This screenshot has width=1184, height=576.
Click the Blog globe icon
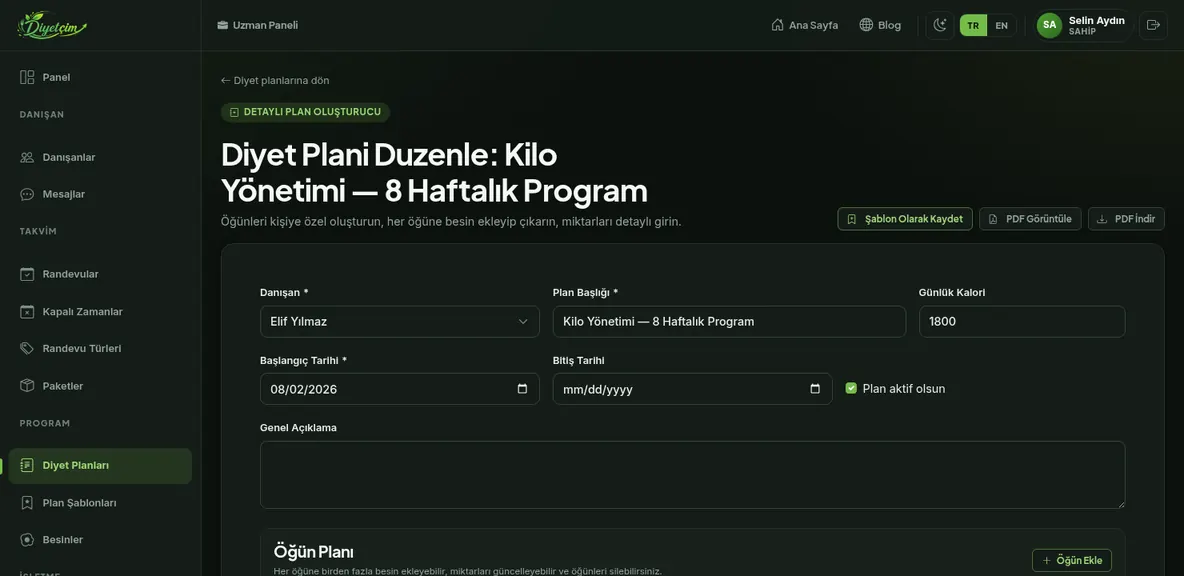coord(866,25)
